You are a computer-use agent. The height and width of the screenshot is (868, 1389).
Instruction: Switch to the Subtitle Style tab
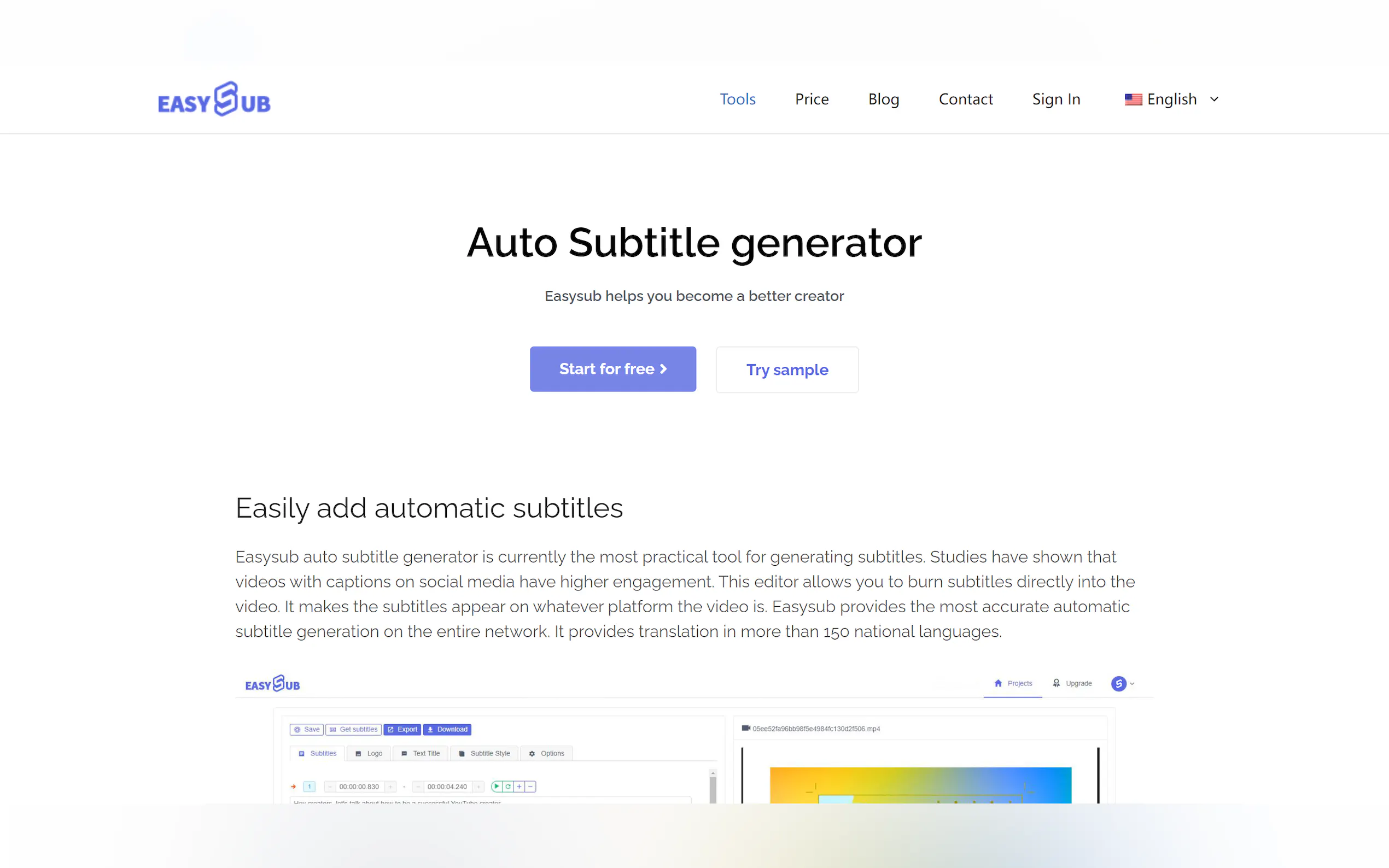[x=485, y=754]
